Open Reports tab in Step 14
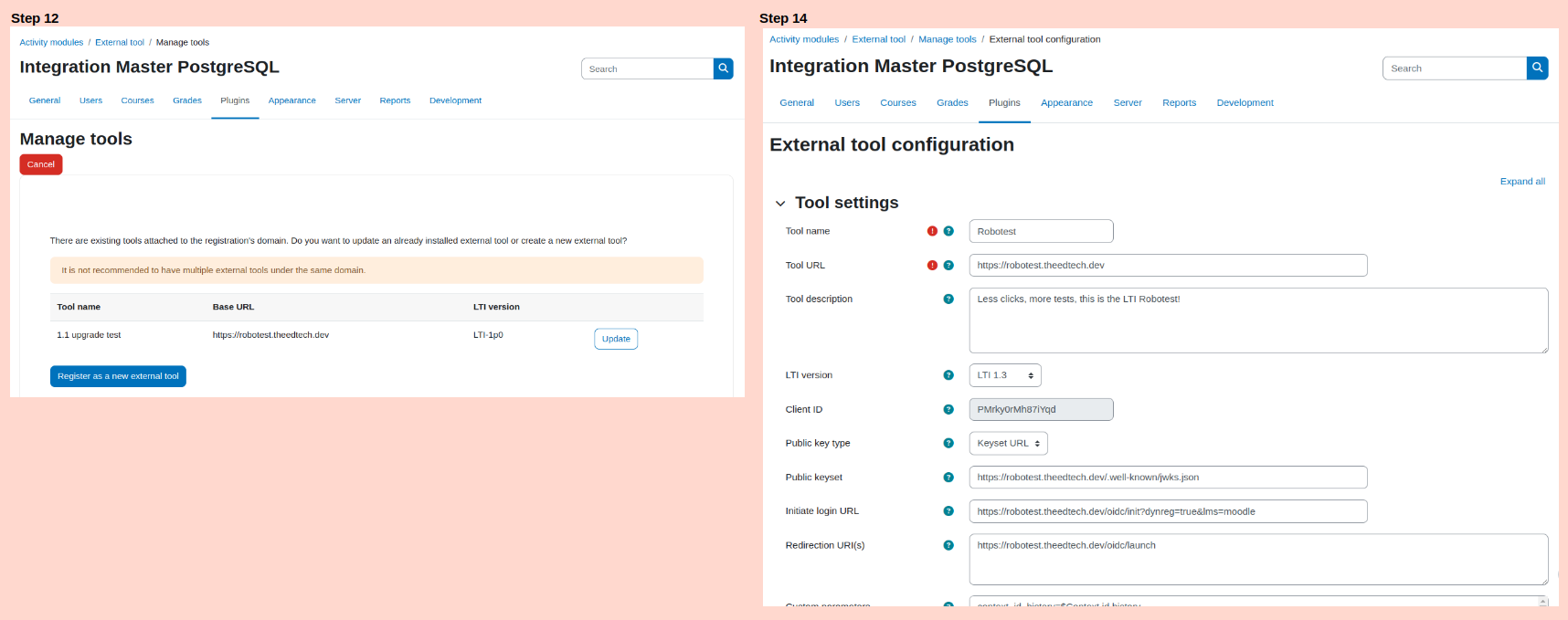This screenshot has height=620, width=1568. tap(1179, 102)
